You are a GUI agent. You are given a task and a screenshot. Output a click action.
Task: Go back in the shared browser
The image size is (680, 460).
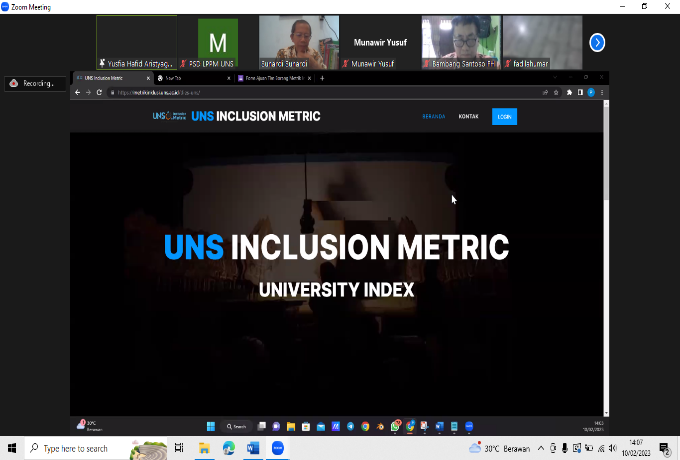pyautogui.click(x=78, y=92)
